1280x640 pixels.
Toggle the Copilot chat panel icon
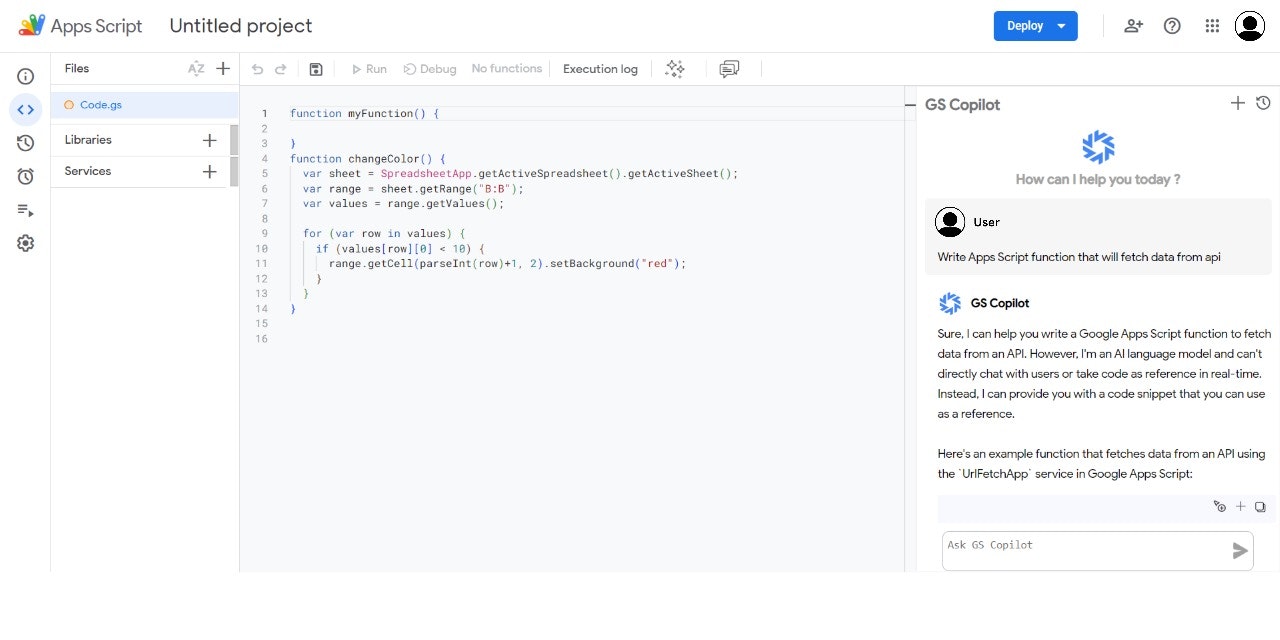point(730,69)
